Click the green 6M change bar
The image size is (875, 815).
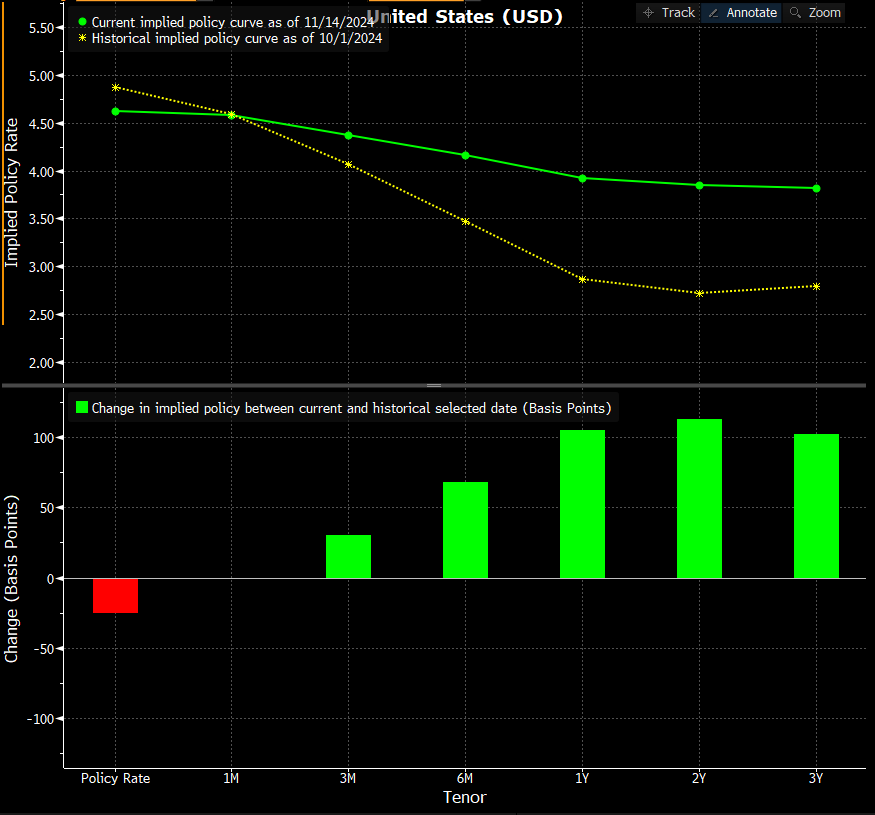pos(465,530)
